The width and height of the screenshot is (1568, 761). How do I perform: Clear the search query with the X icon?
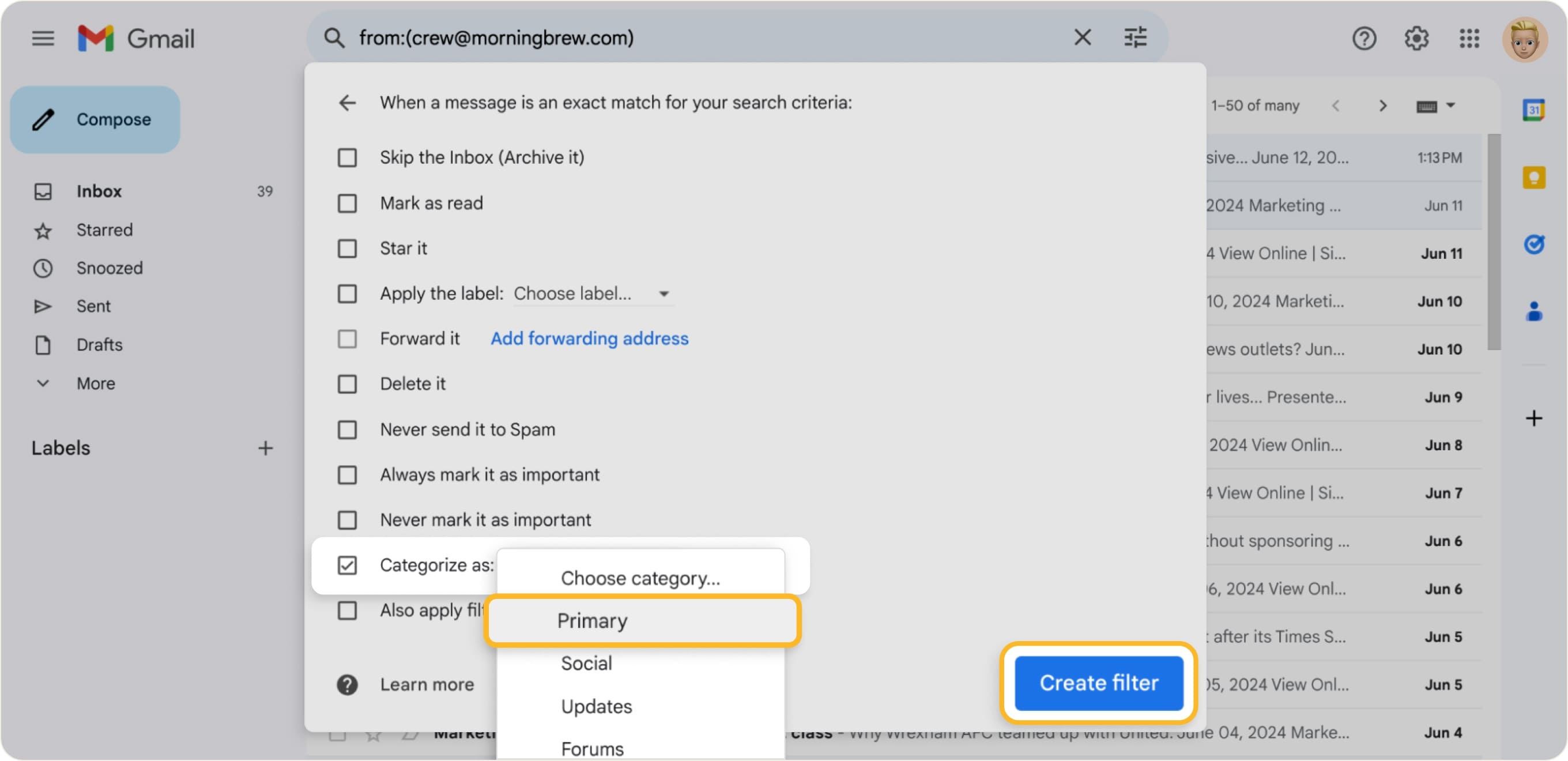click(1082, 37)
